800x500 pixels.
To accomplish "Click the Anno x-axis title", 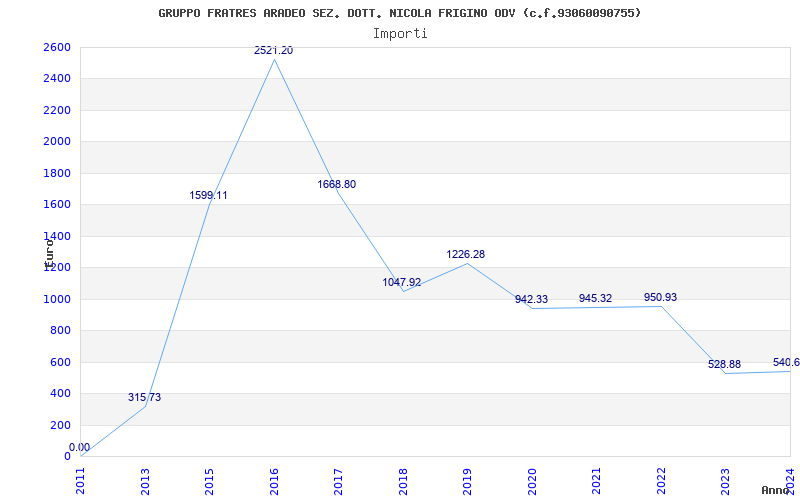I will [x=776, y=490].
